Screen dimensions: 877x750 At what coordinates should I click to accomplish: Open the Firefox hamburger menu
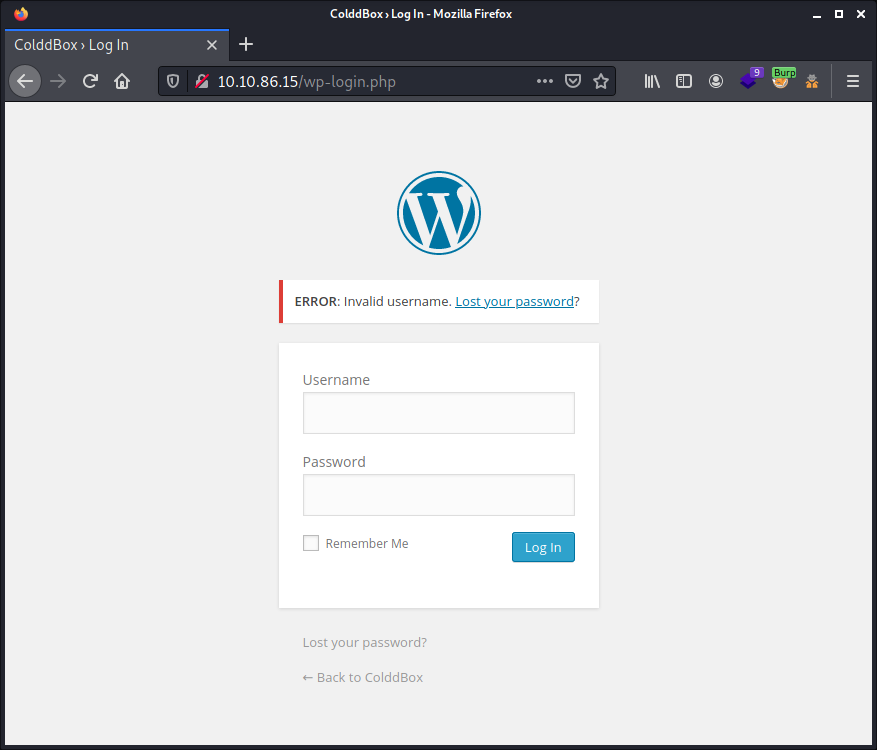[852, 82]
